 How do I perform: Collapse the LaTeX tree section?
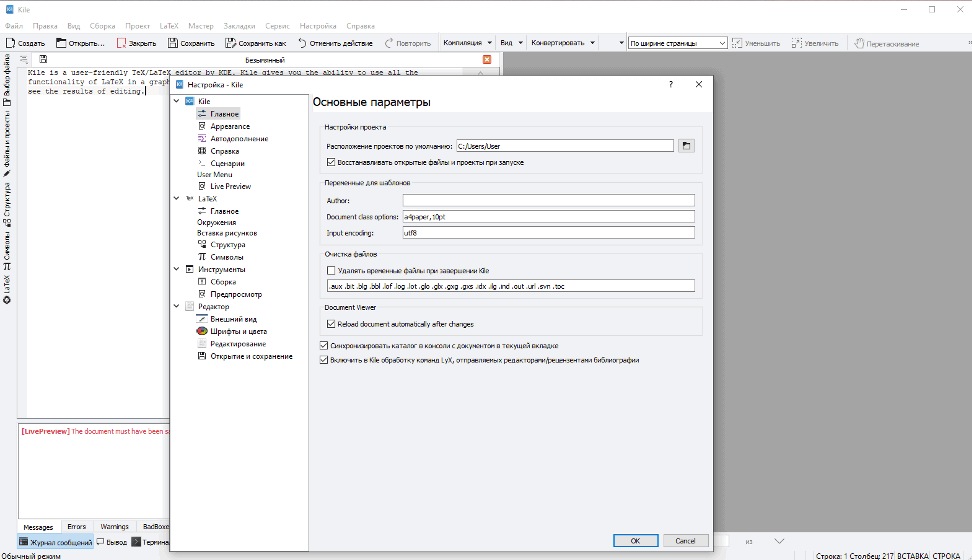pos(177,198)
